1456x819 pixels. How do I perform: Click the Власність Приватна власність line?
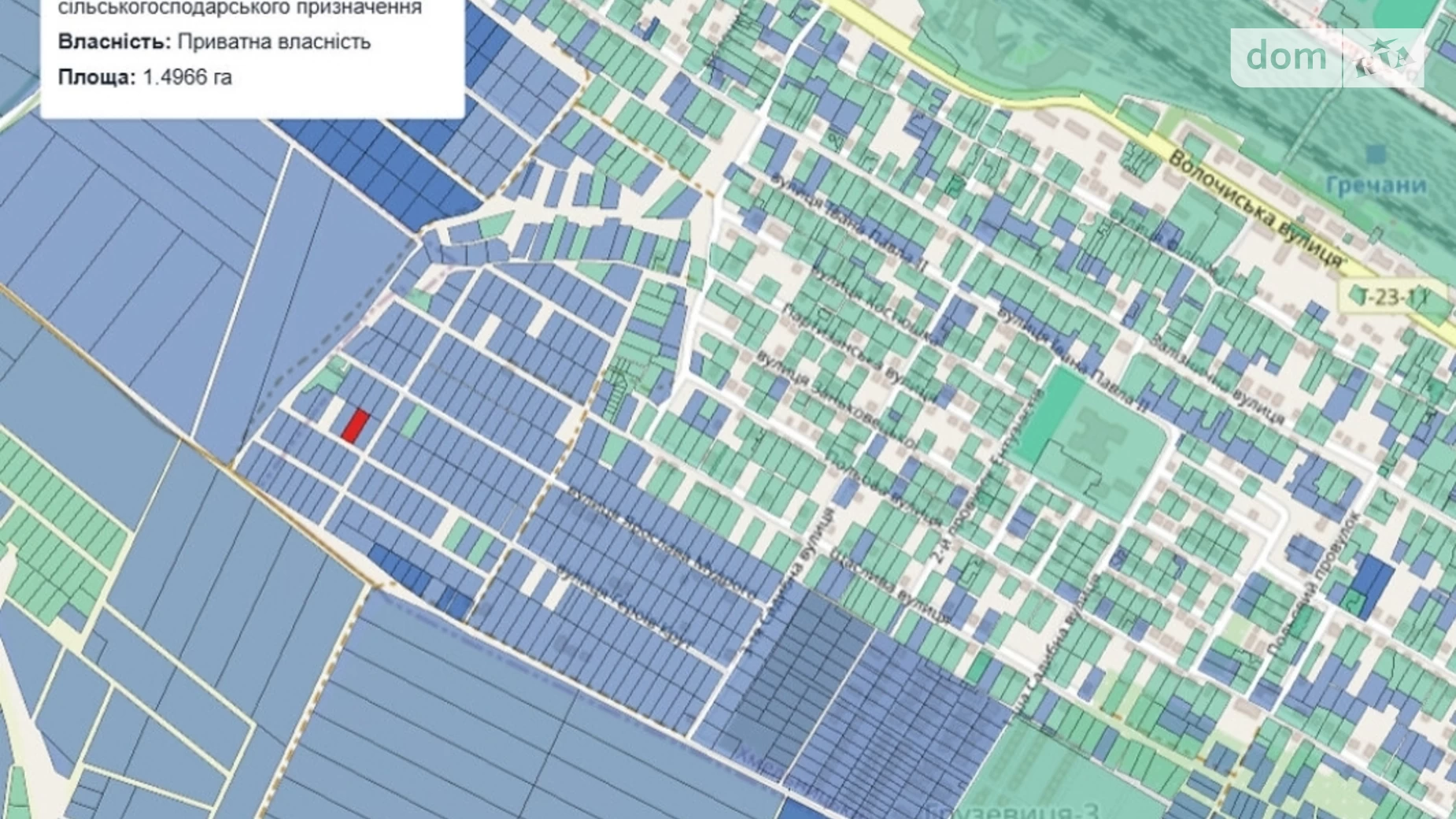click(214, 42)
